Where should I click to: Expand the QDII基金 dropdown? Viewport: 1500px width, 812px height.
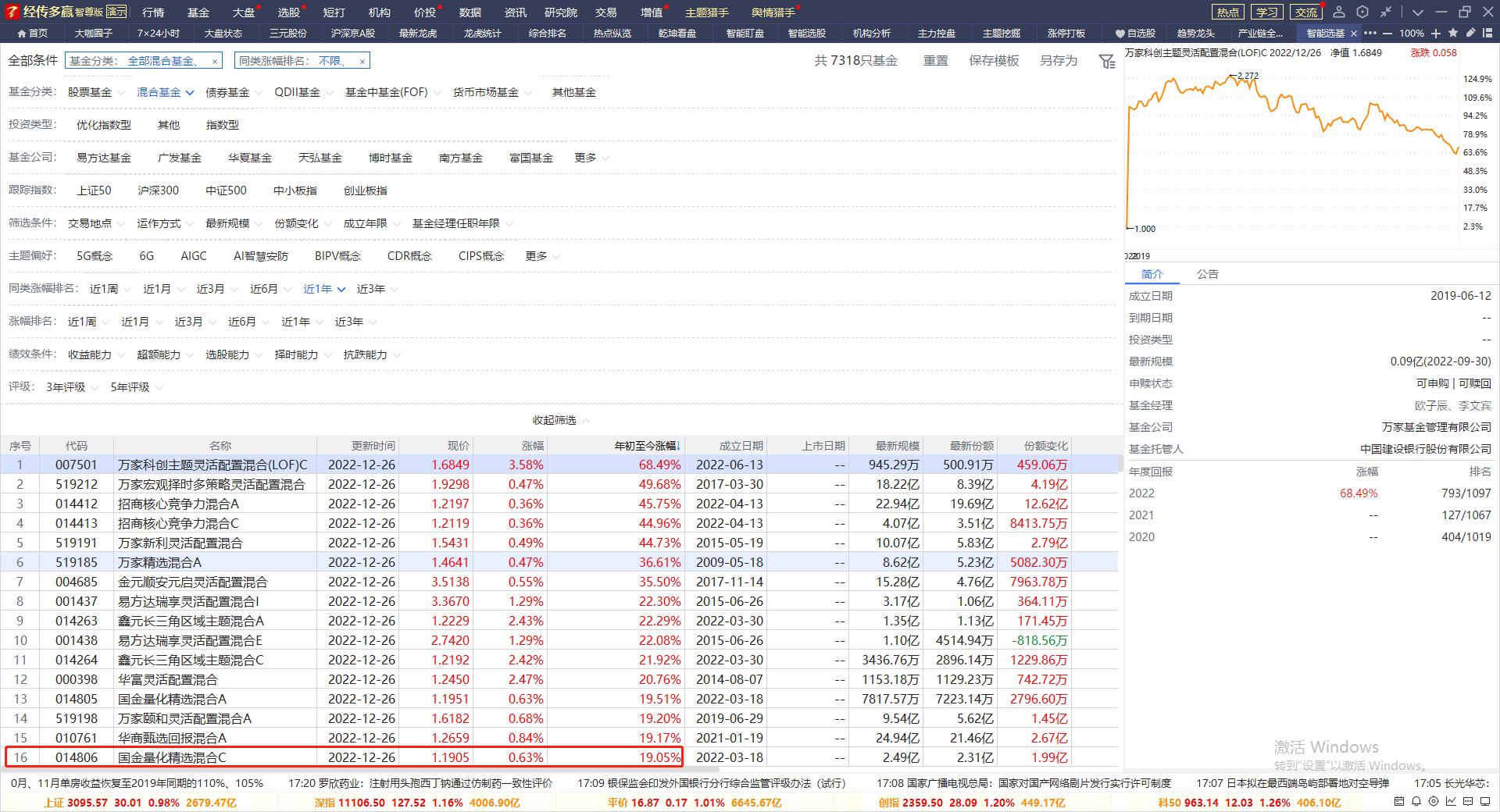point(303,92)
